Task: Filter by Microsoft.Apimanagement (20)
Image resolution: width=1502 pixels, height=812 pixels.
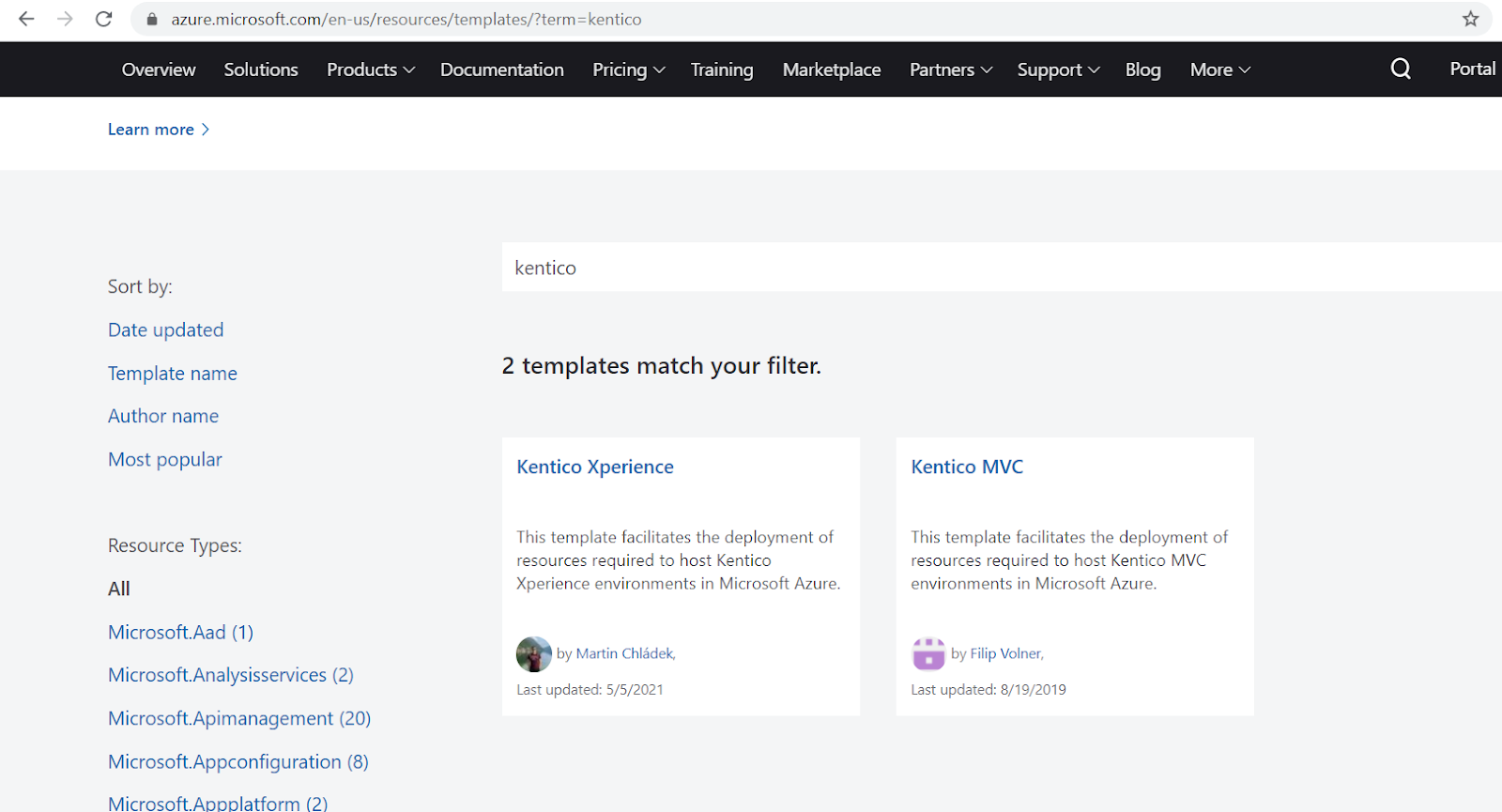Action: (239, 718)
